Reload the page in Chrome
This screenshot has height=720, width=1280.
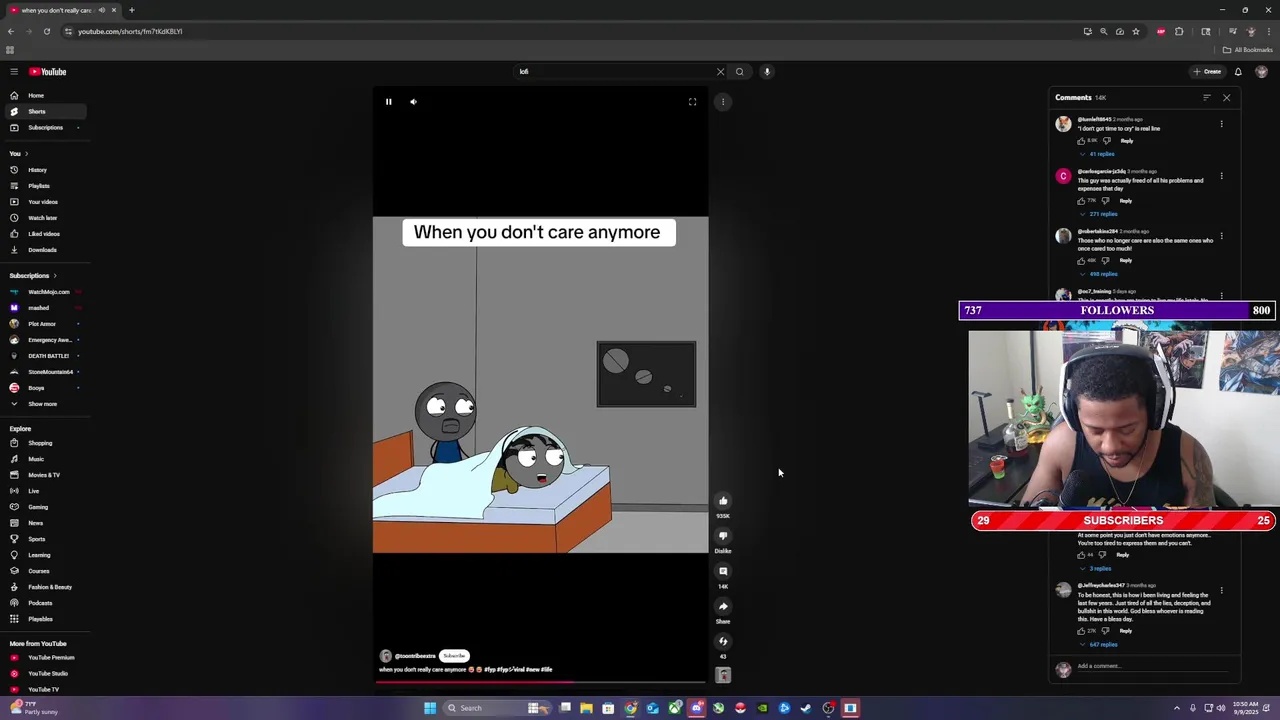[x=46, y=31]
